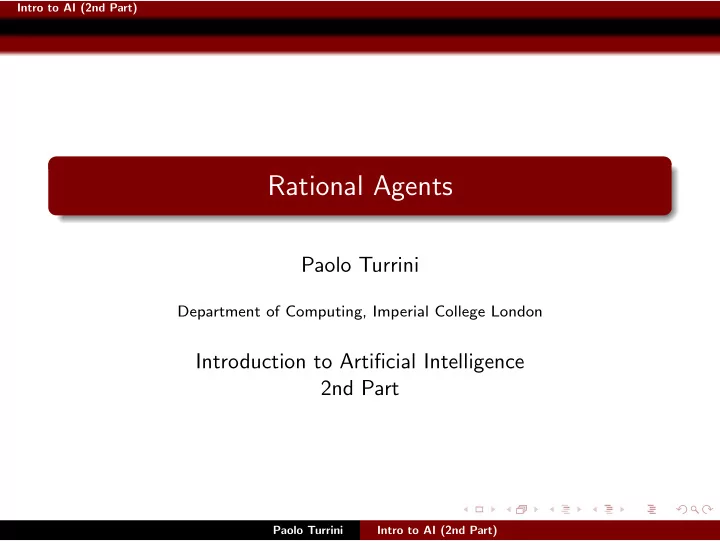Click the 'Rational Agents' title block
Viewport: 720px width, 541px height.
point(360,186)
